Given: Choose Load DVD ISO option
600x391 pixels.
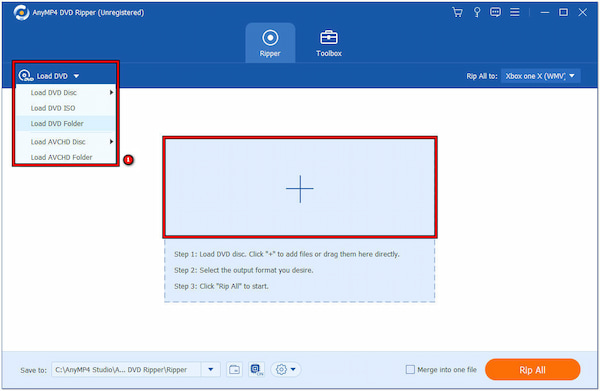Looking at the screenshot, I should coord(65,108).
